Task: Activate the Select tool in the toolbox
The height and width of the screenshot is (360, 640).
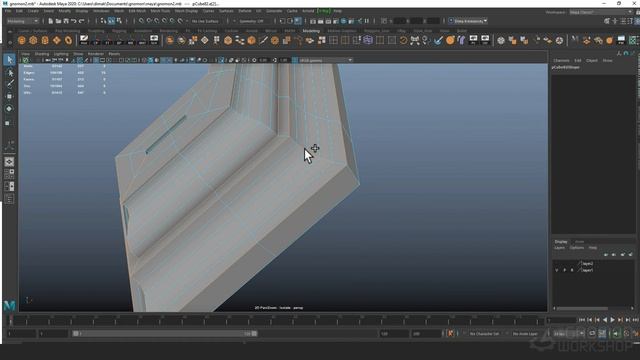Action: (x=10, y=60)
